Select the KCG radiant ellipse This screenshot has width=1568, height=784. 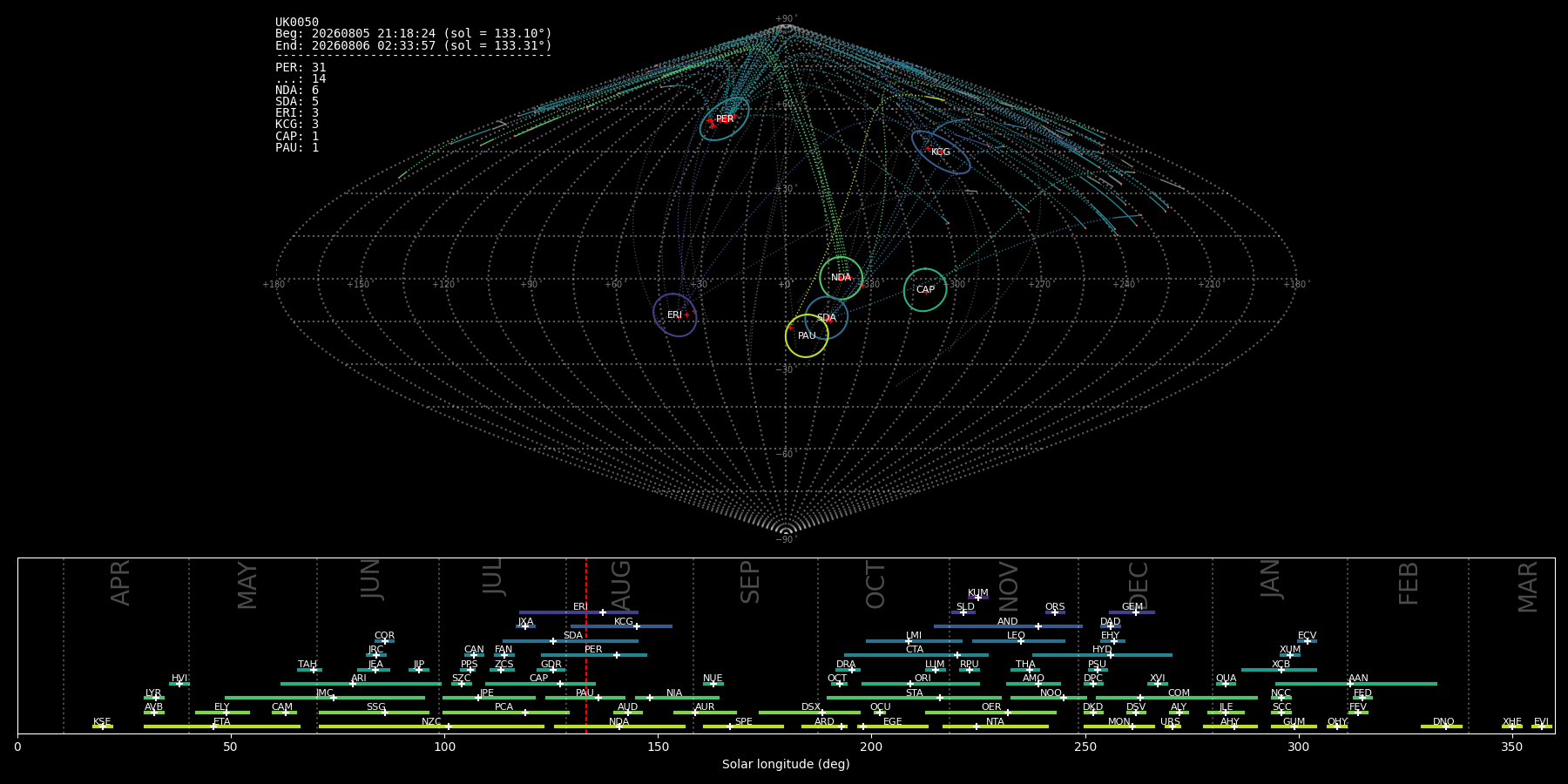[941, 152]
